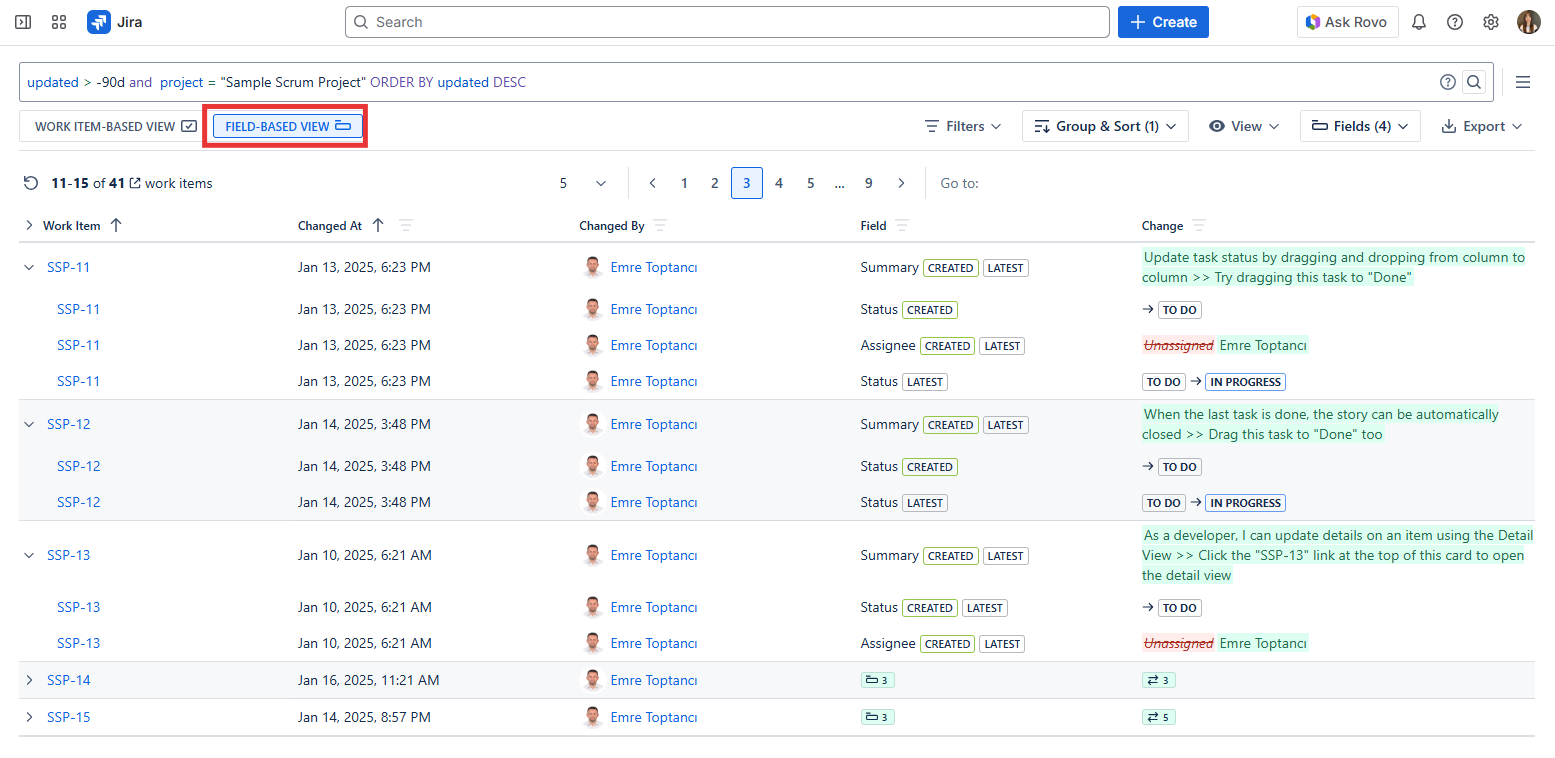
Task: Click the top Search input field
Action: pyautogui.click(x=727, y=22)
